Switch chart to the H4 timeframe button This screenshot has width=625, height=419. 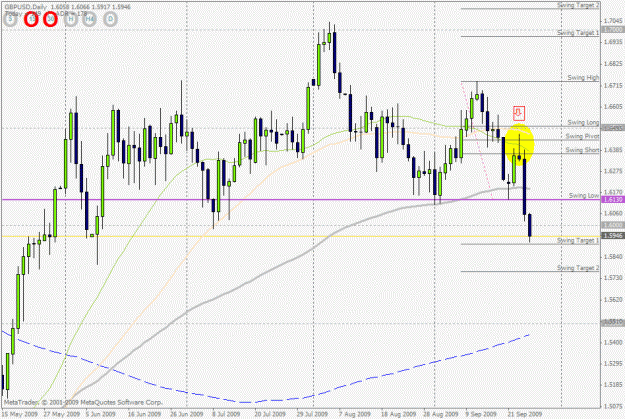89,19
